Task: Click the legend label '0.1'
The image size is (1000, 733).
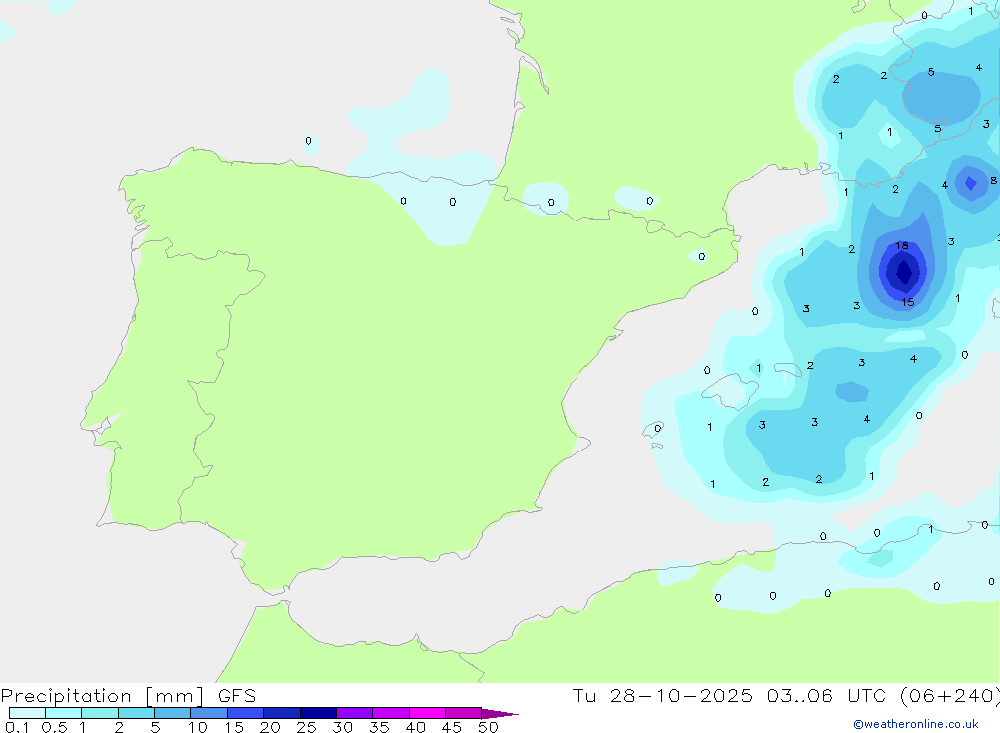Action: 17,727
